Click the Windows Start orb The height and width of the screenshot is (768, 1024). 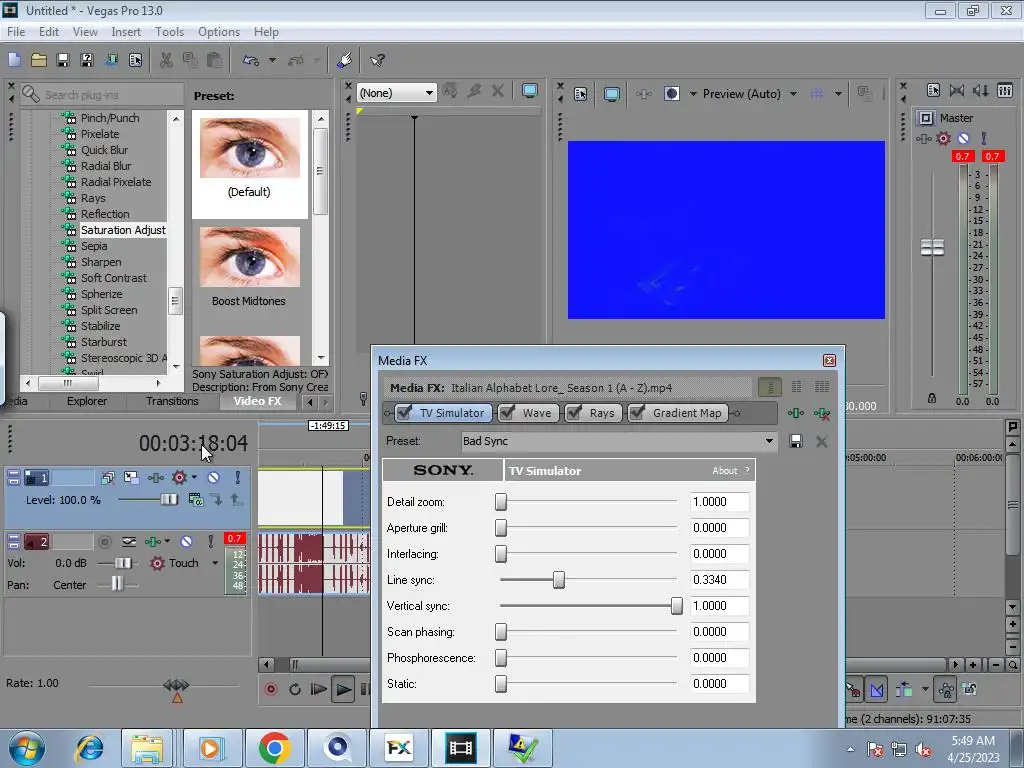(26, 748)
